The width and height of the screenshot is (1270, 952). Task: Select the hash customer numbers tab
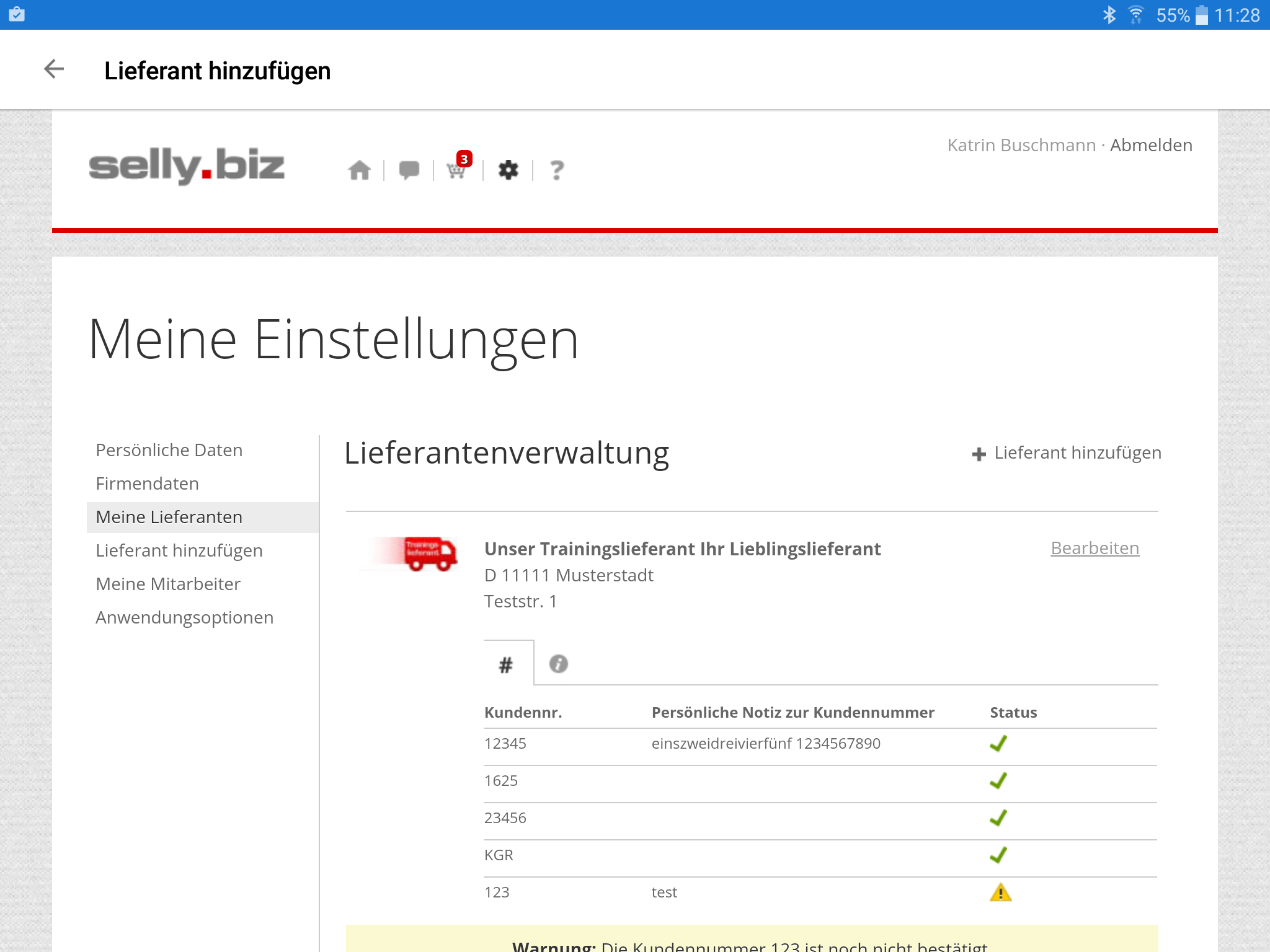506,665
